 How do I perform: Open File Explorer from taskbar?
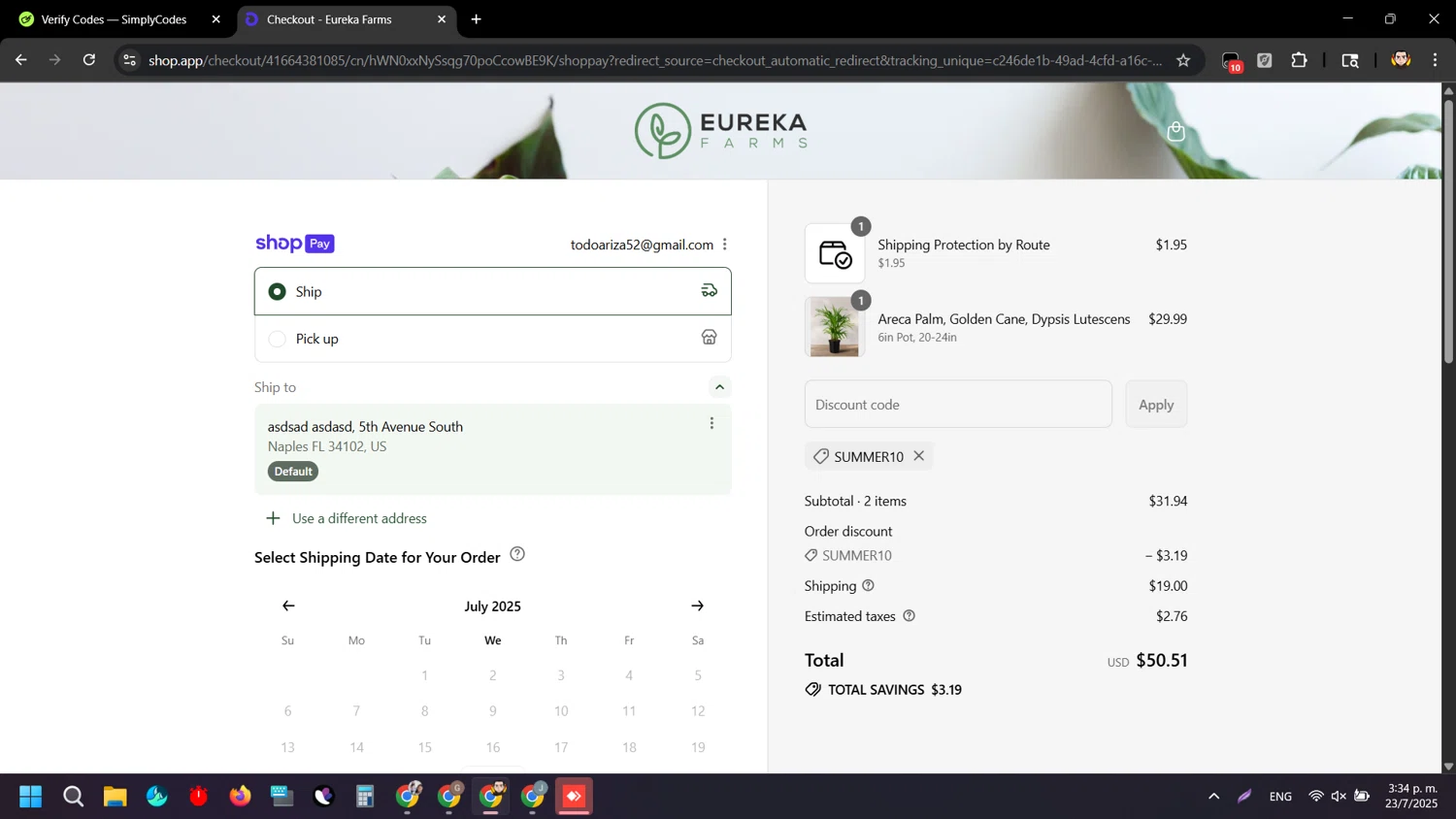click(x=116, y=797)
